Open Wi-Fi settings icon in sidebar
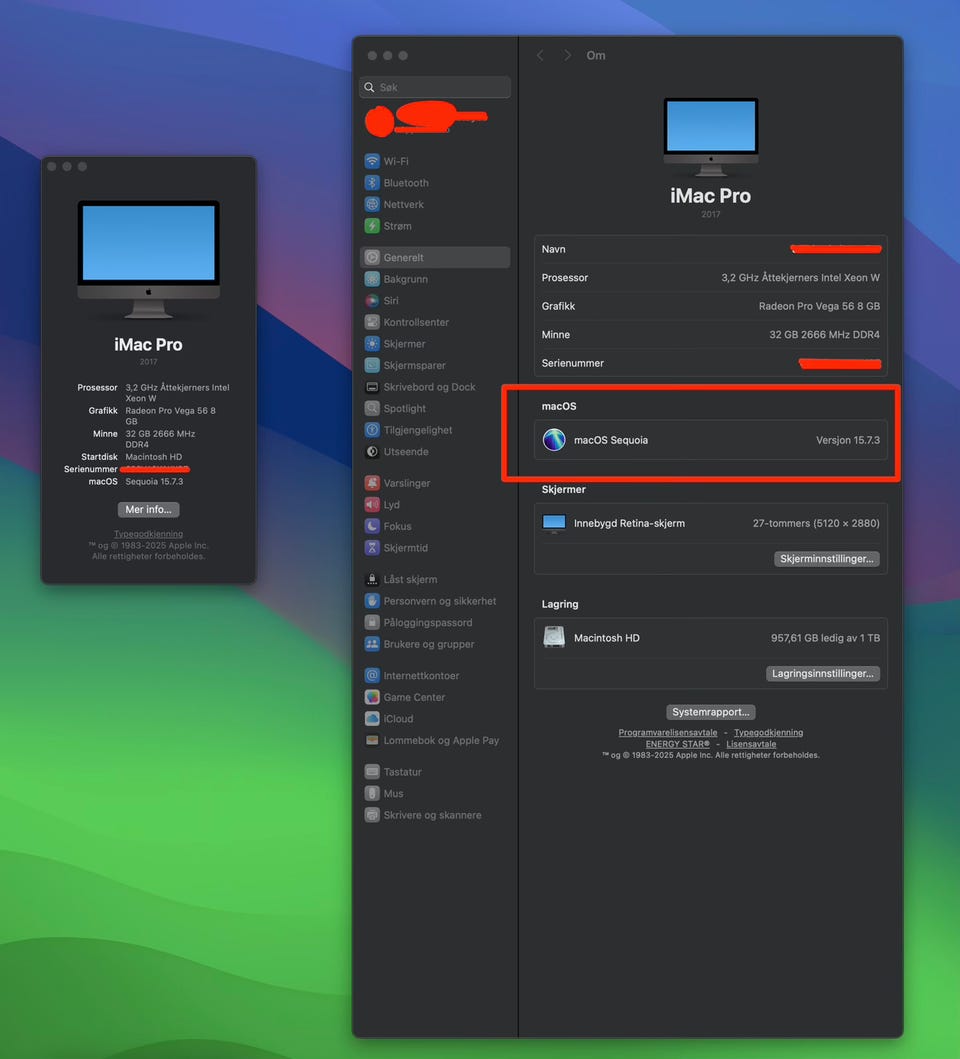This screenshot has width=960, height=1059. pos(372,161)
